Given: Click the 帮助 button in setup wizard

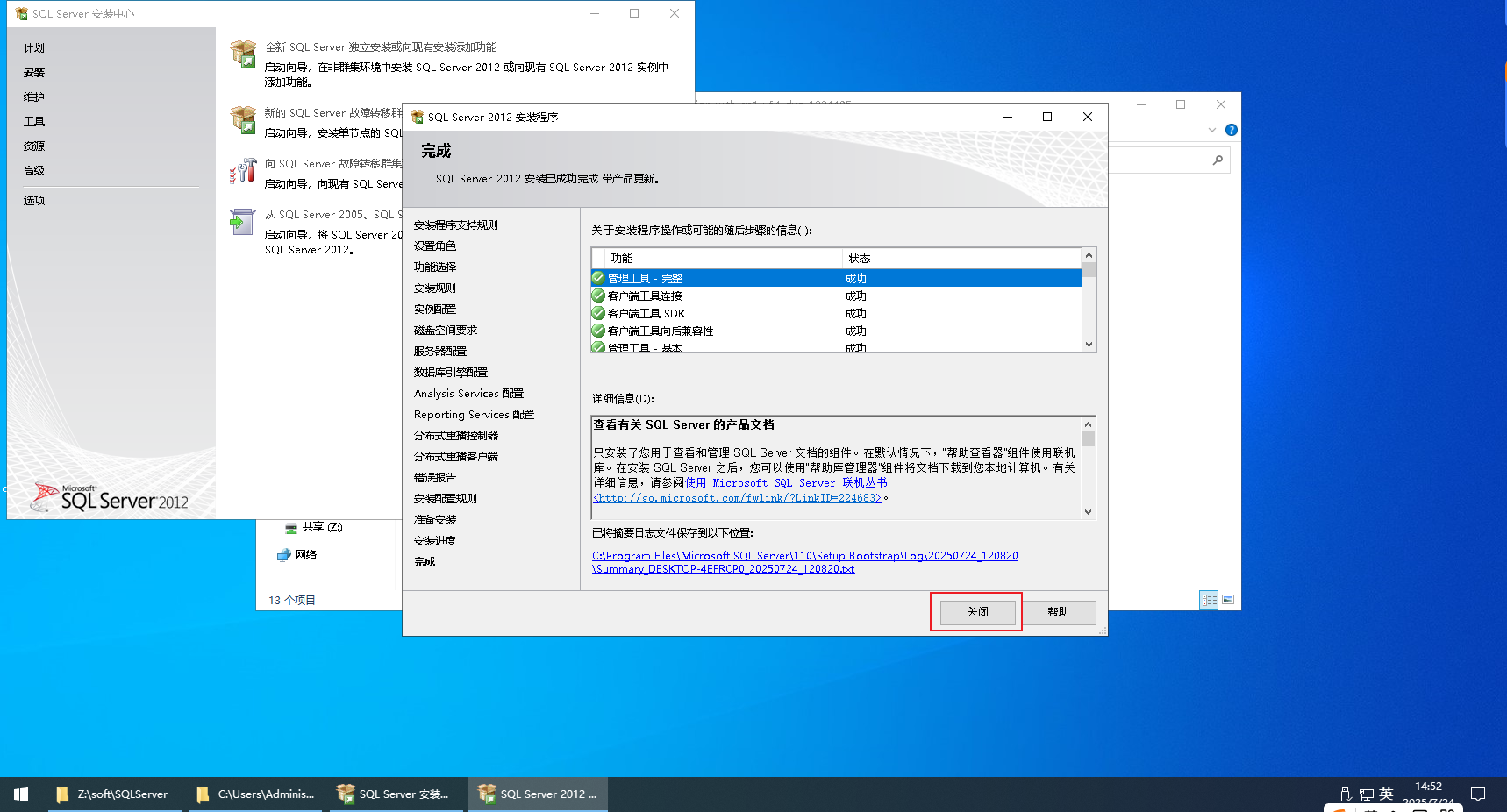Looking at the screenshot, I should (1059, 612).
